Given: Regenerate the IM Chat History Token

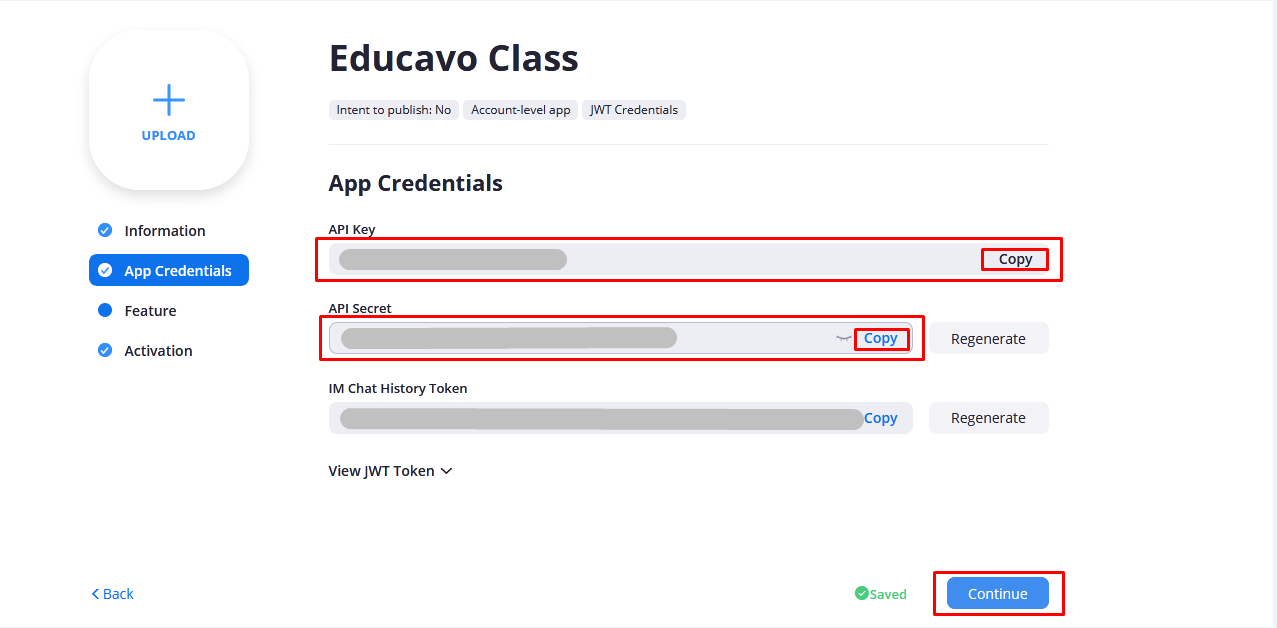Looking at the screenshot, I should (x=988, y=418).
